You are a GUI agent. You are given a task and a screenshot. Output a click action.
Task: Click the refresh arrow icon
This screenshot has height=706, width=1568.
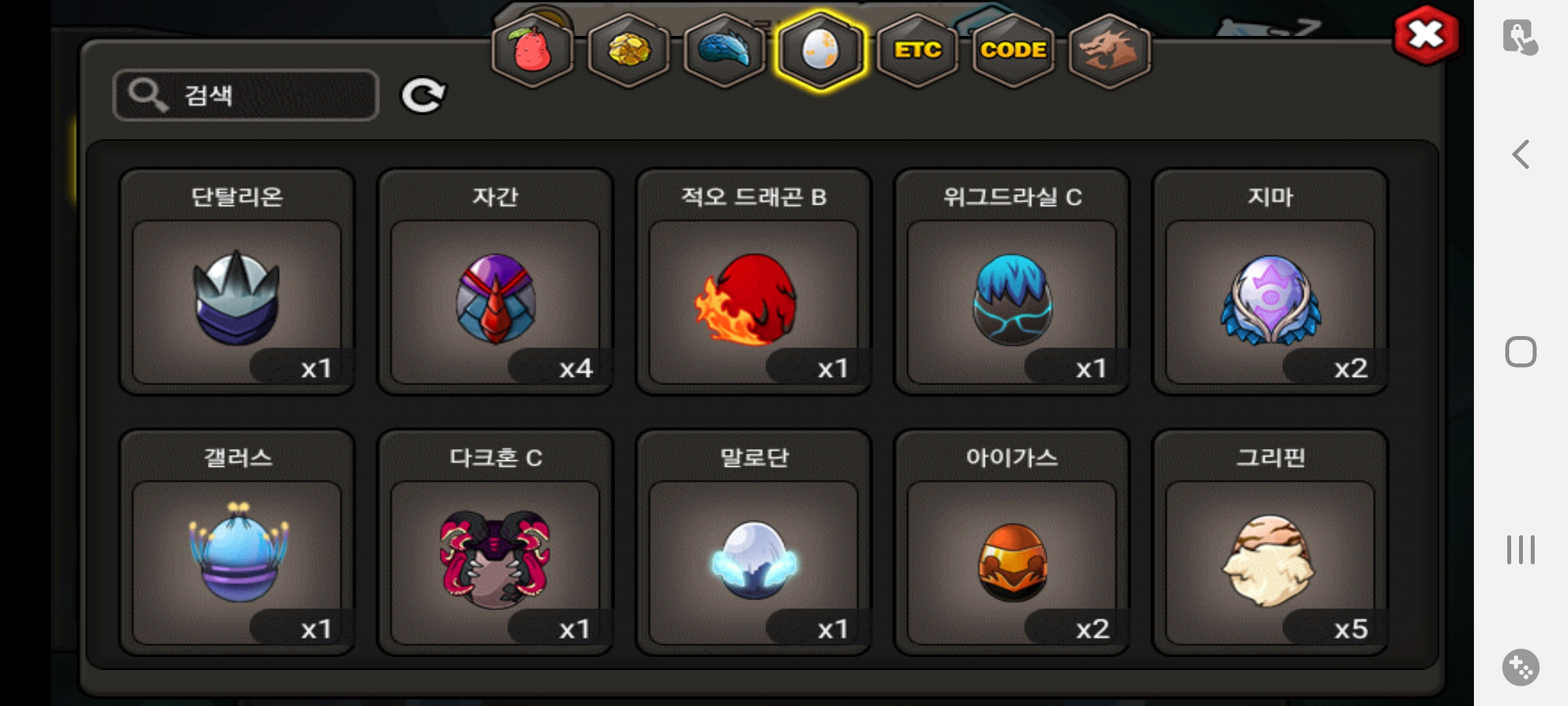423,95
